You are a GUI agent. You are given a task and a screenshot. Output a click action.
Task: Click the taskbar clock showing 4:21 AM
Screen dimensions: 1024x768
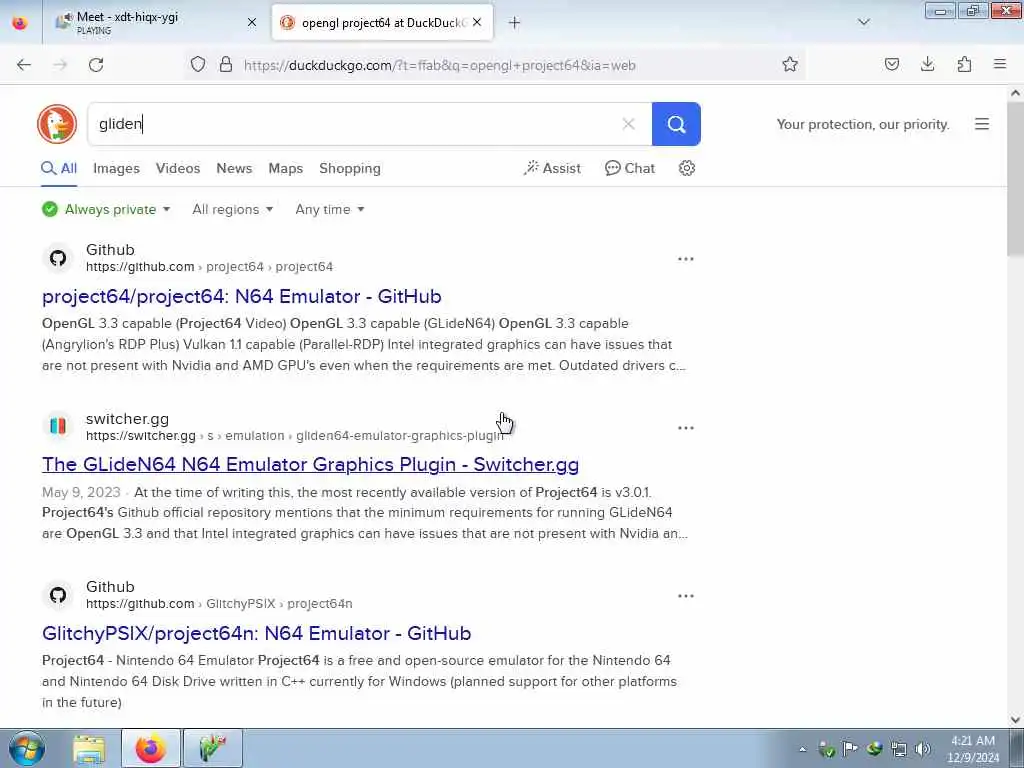[973, 748]
